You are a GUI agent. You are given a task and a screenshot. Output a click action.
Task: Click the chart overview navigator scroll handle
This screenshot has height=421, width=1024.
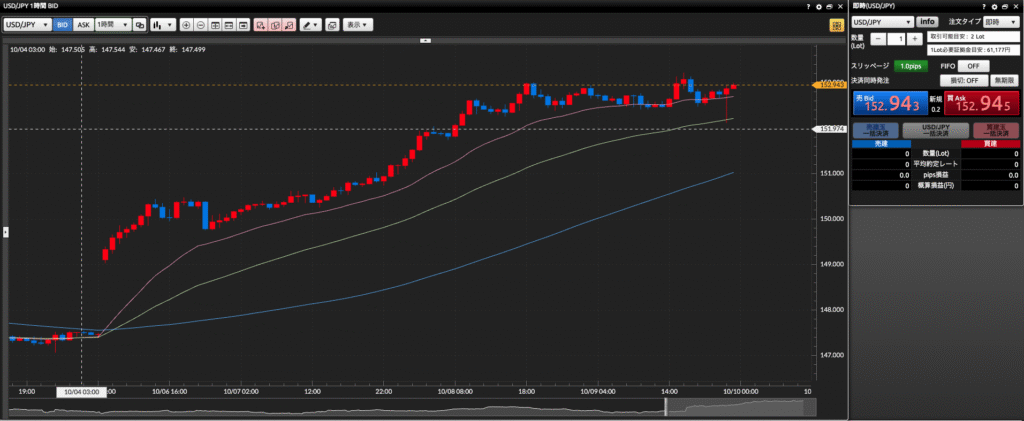click(x=666, y=406)
